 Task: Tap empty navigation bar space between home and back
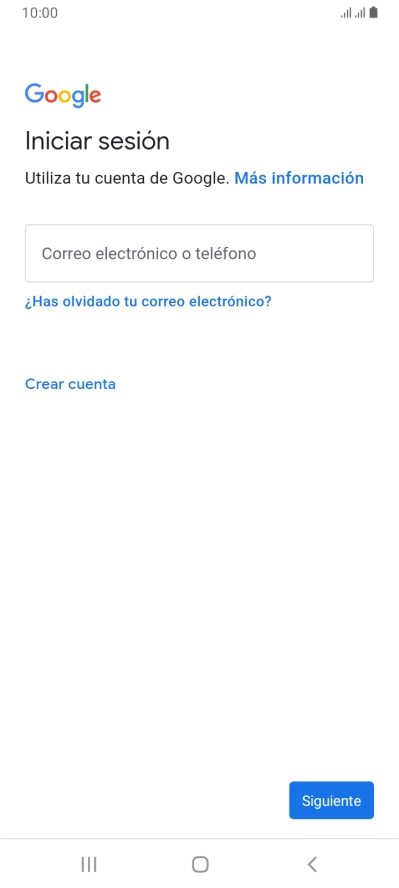click(x=256, y=864)
